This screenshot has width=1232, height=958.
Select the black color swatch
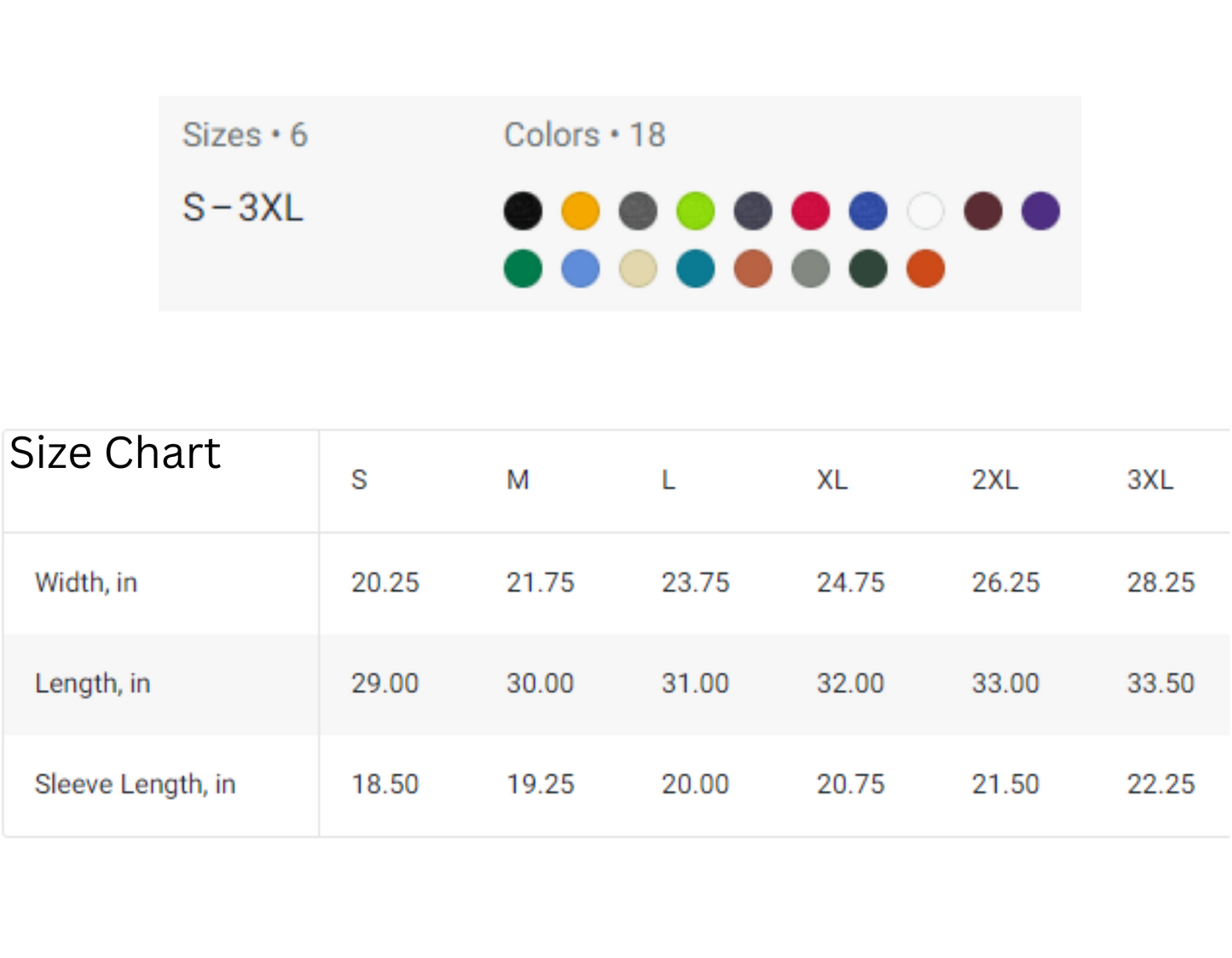click(x=523, y=211)
